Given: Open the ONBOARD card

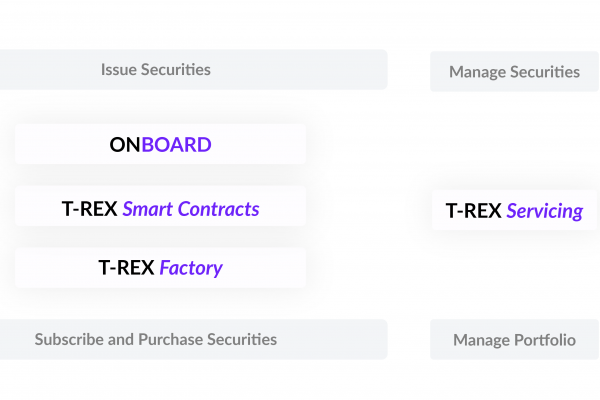Looking at the screenshot, I should pyautogui.click(x=160, y=144).
